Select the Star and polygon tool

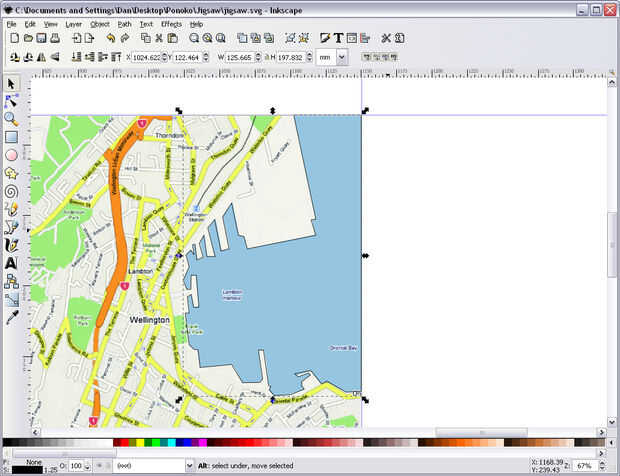point(11,173)
